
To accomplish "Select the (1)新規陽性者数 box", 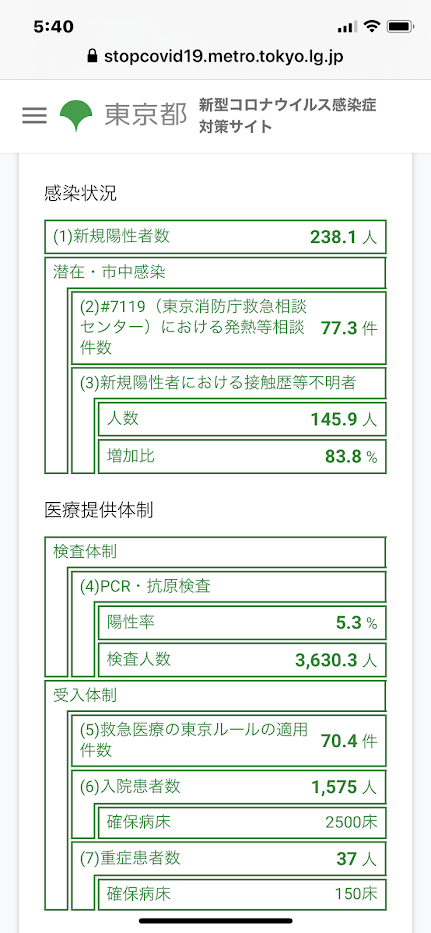I will tap(216, 237).
